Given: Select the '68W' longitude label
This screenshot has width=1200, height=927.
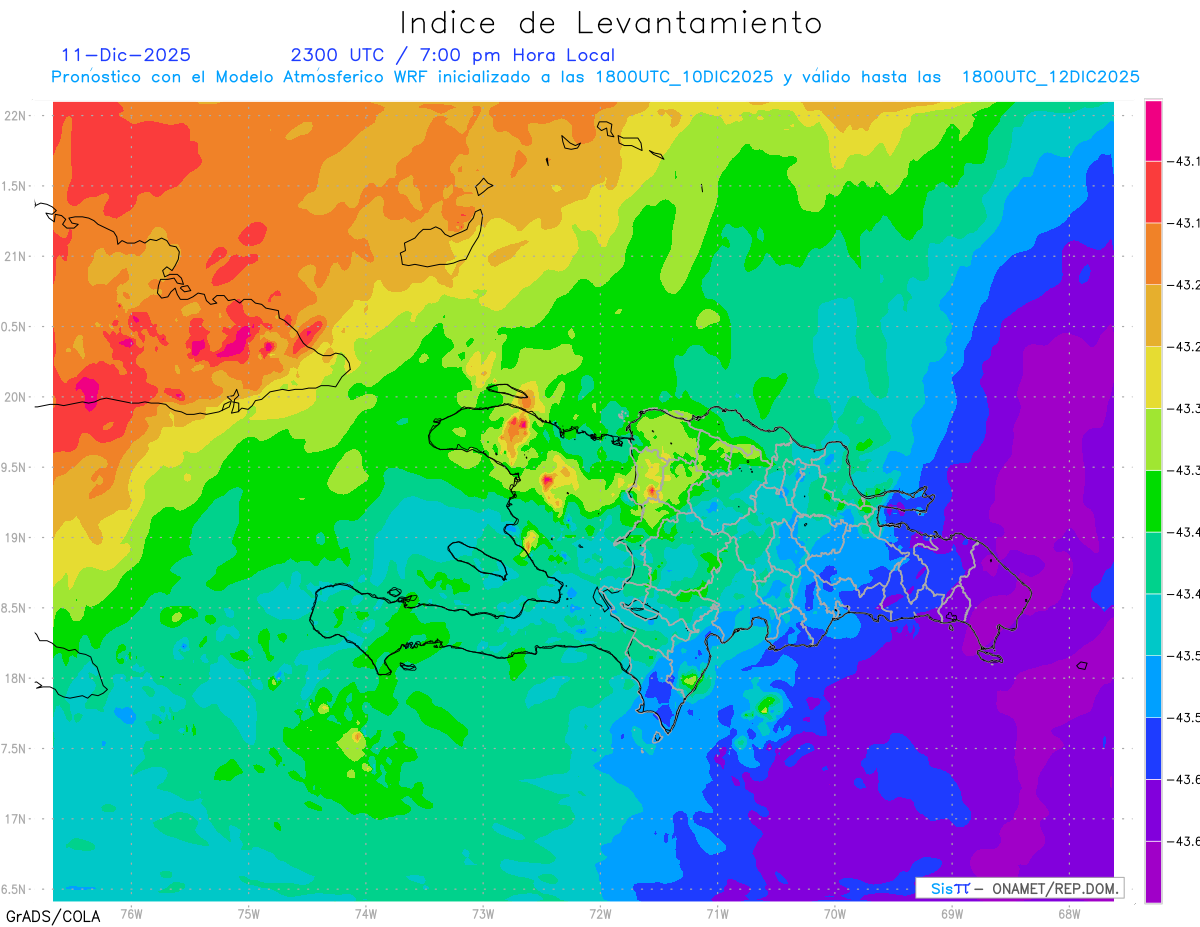Looking at the screenshot, I should (1069, 913).
